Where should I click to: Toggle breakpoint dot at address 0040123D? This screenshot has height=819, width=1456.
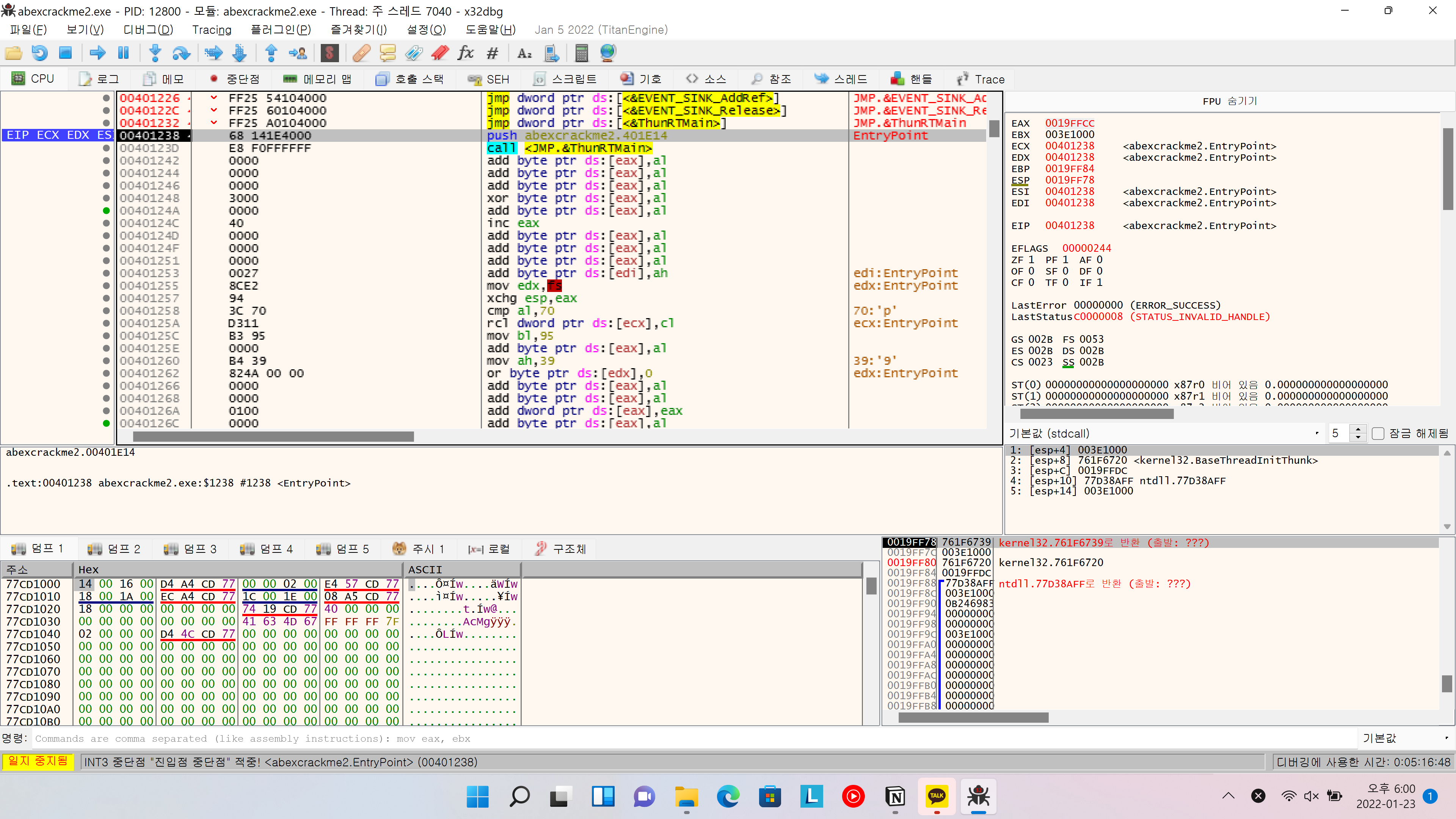(x=106, y=148)
